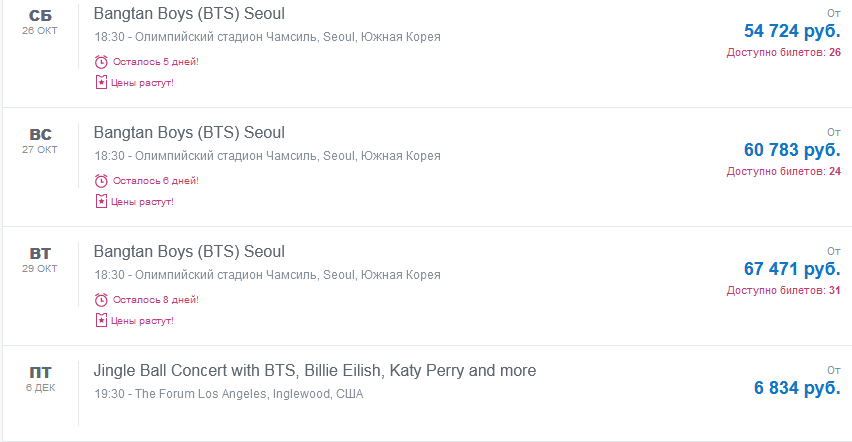Open the Bangtan Boys Seoul event on 27 ОКТ
852x442 pixels.
tap(189, 133)
